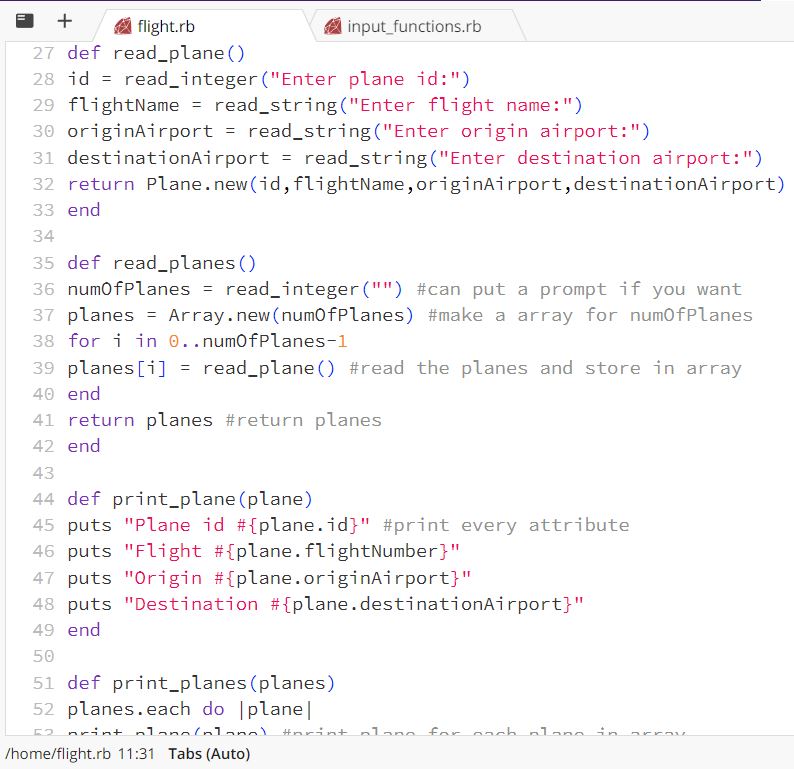
Task: Click 'plane.destinationAirport' in line 48
Action: tap(426, 604)
